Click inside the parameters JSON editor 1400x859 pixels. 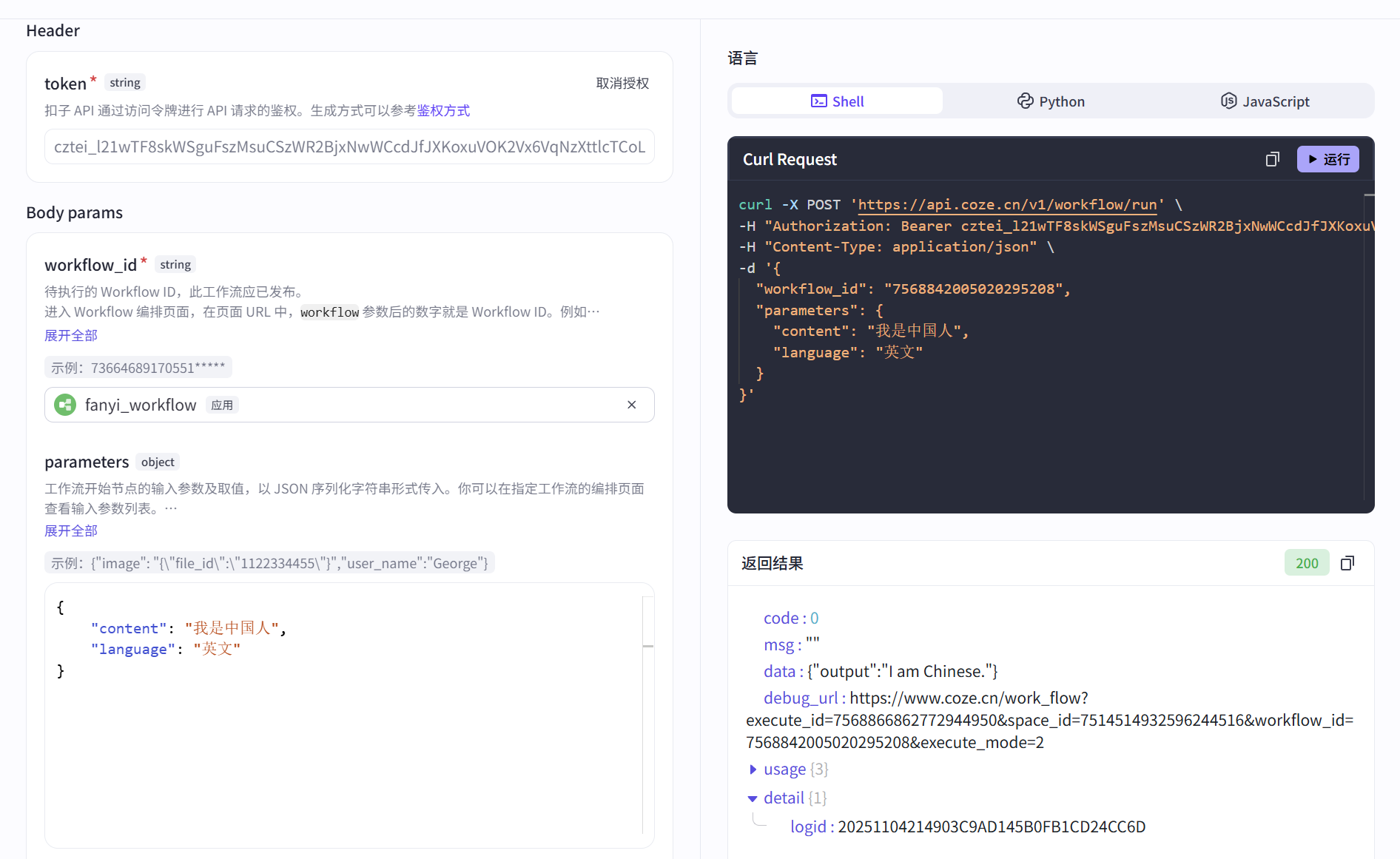[x=349, y=715]
